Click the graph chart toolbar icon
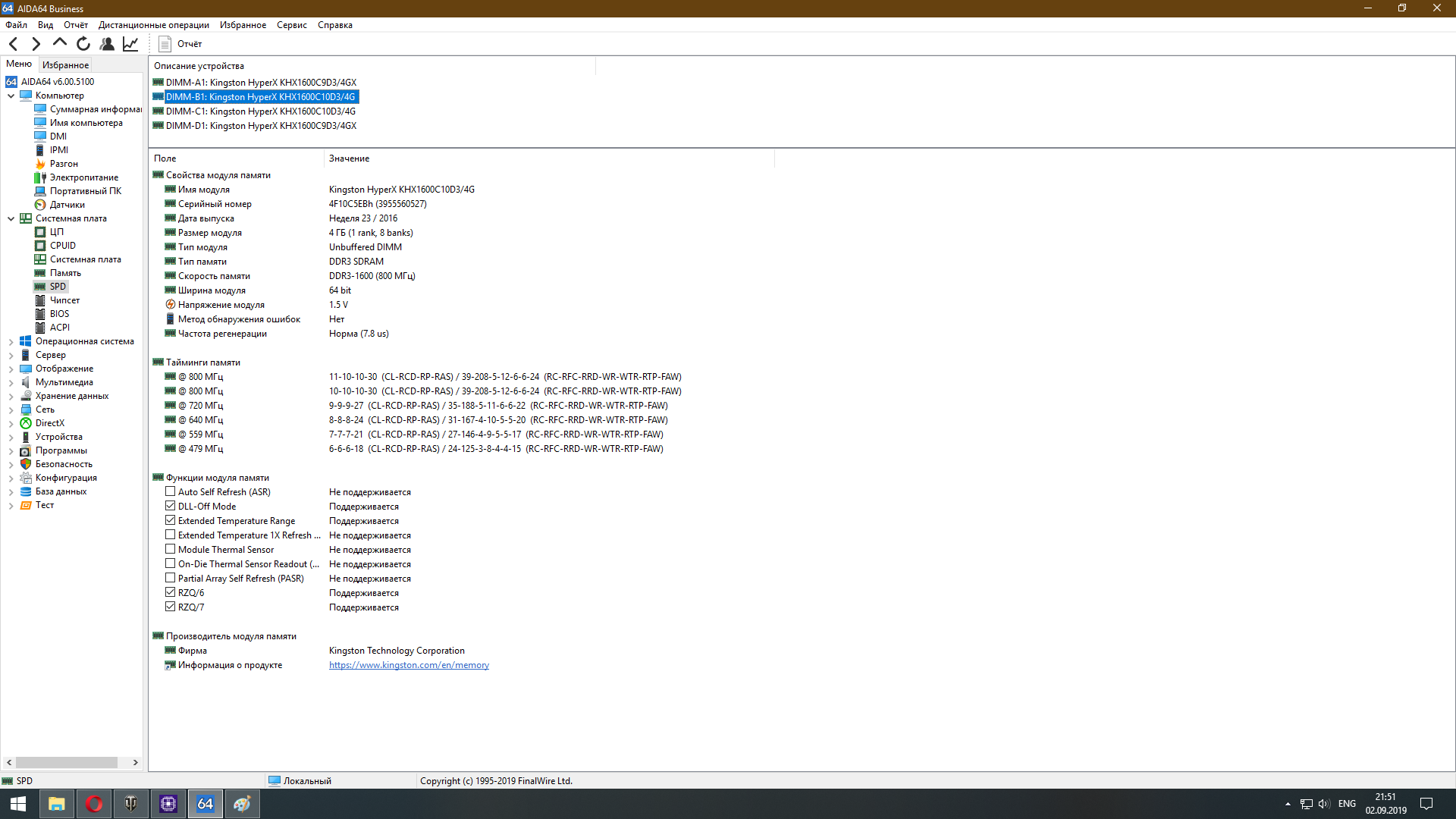This screenshot has width=1456, height=819. point(130,44)
